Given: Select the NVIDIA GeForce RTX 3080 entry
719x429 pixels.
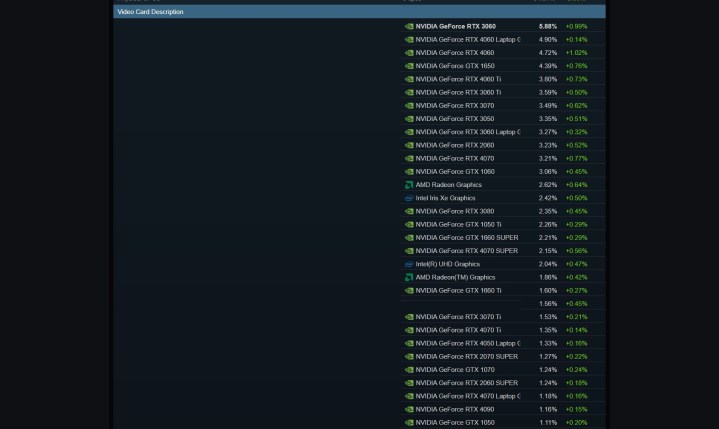Looking at the screenshot, I should tap(454, 211).
